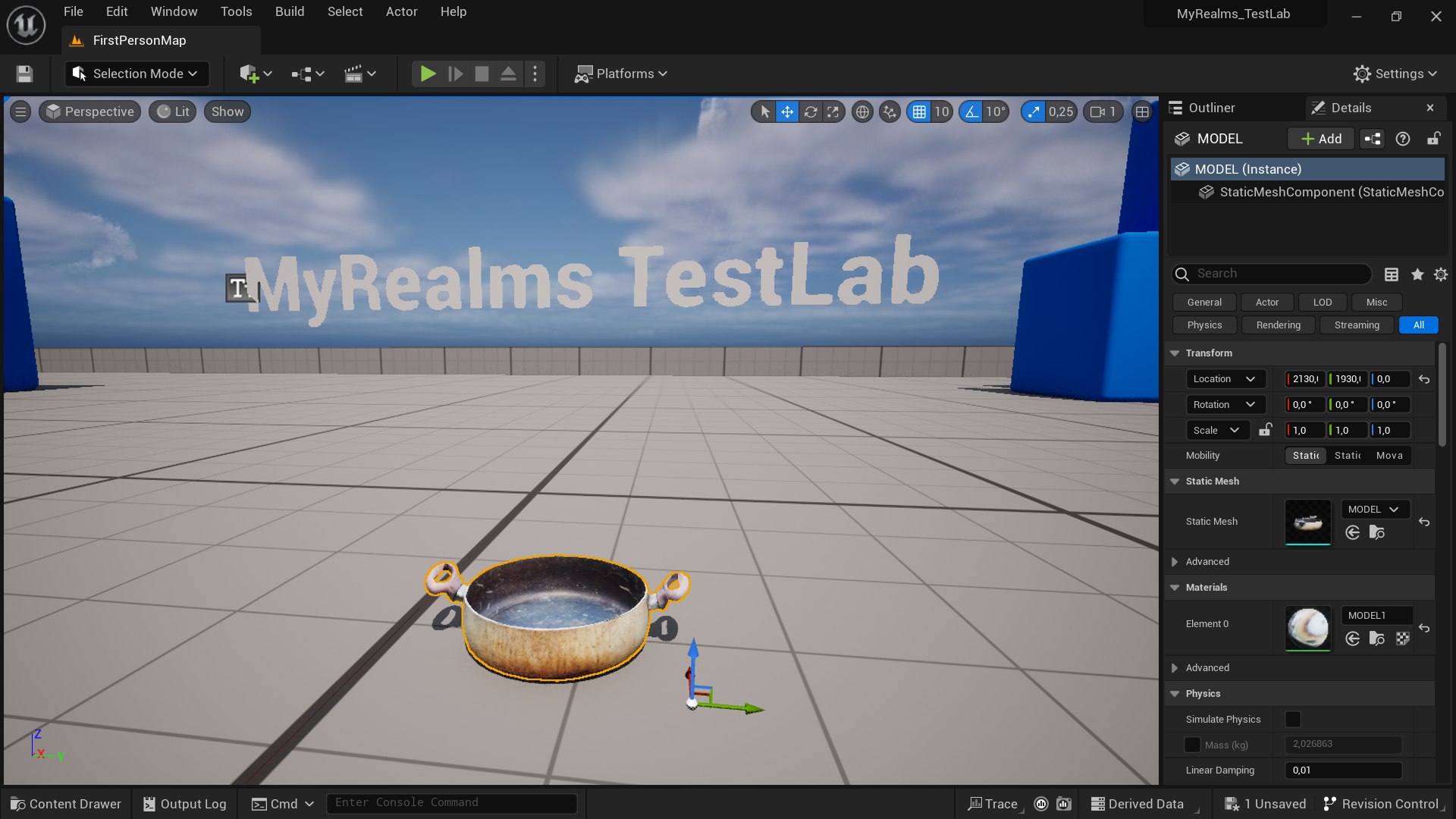1456x819 pixels.
Task: Open Selection Mode dropdown
Action: 136,74
